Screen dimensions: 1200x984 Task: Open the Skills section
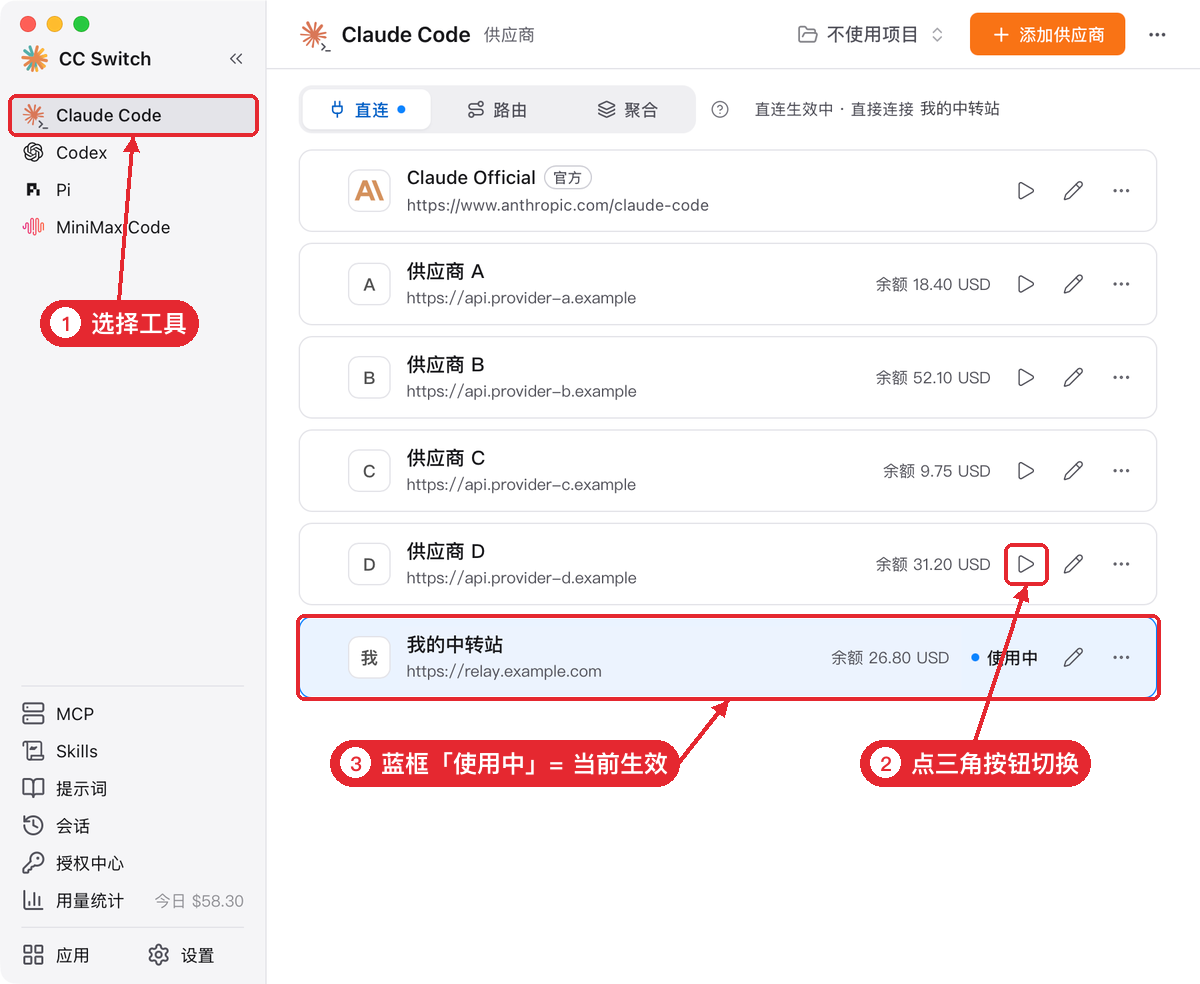[134, 751]
